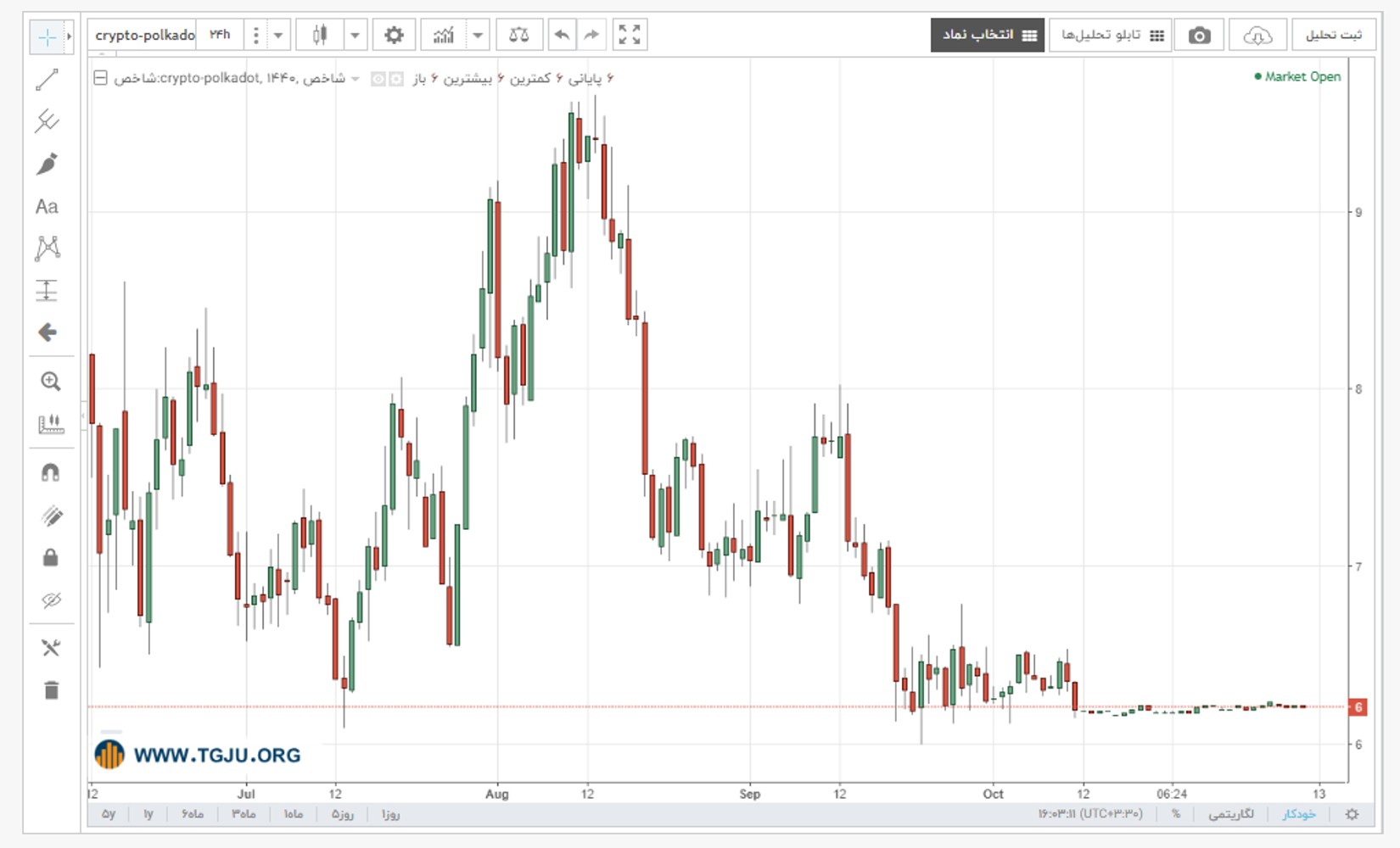Toggle percent scale at bottom bar
This screenshot has height=848, width=1400.
[1175, 814]
